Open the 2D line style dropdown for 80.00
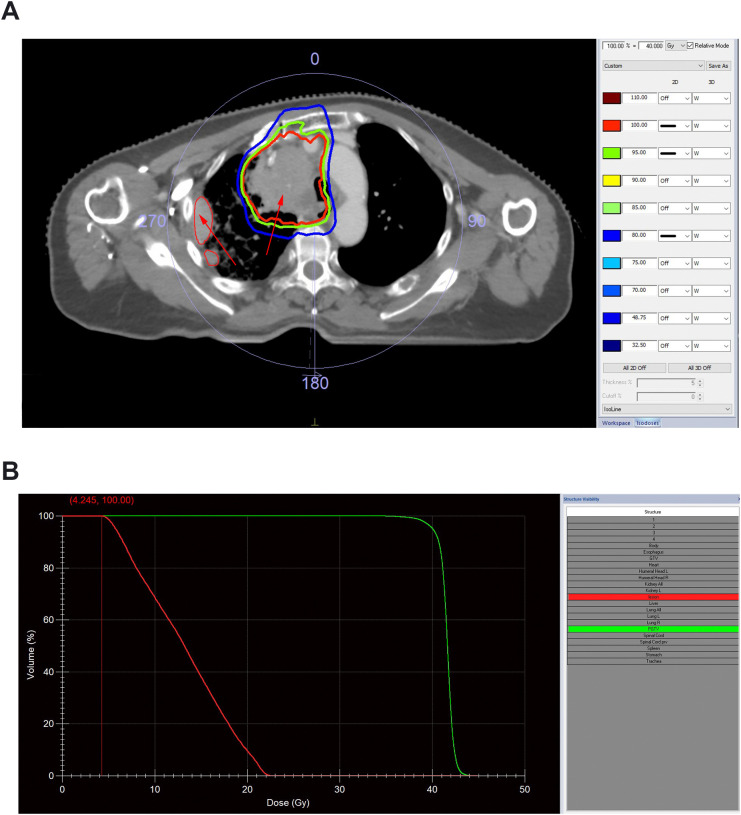The width and height of the screenshot is (741, 815). [x=674, y=236]
